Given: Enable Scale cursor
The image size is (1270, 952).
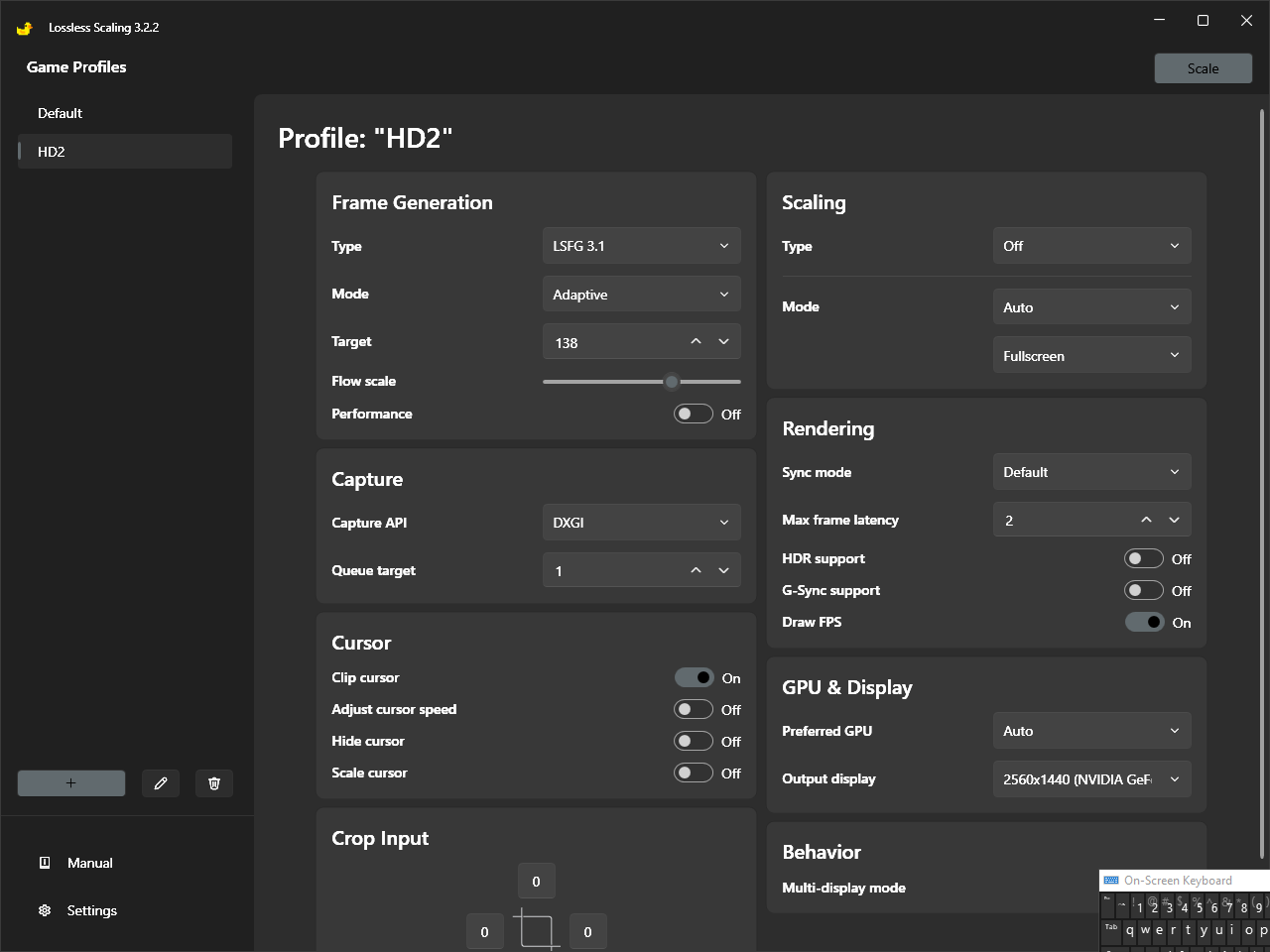Looking at the screenshot, I should point(694,773).
